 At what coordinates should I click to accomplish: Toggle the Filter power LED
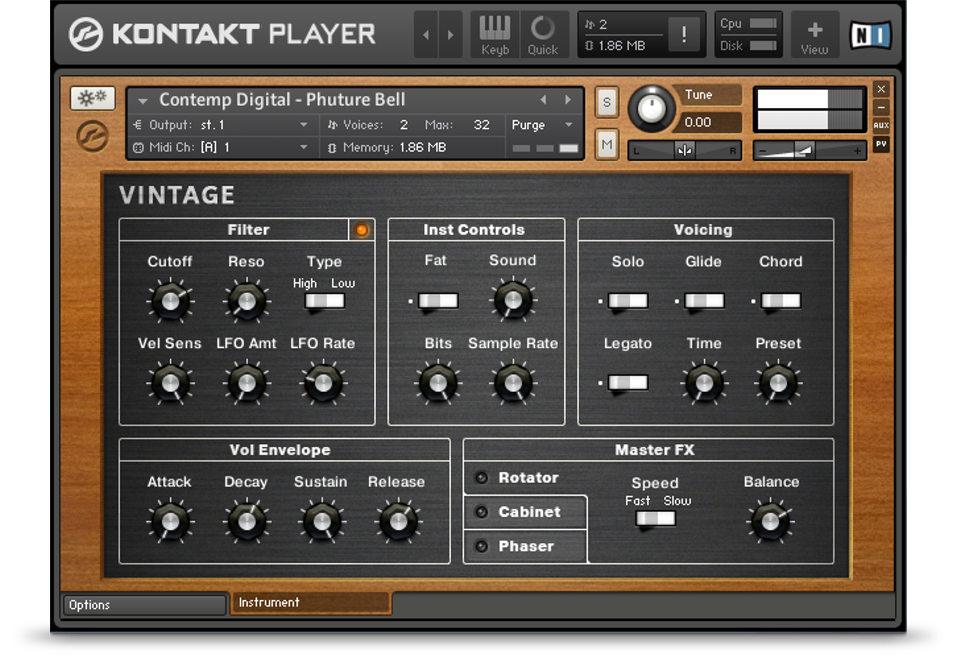(362, 230)
